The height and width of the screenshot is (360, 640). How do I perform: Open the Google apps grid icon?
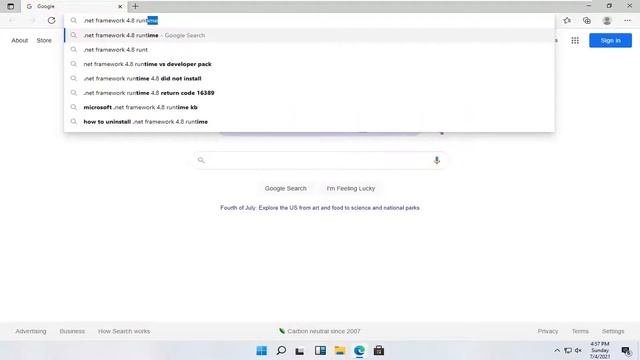[575, 40]
